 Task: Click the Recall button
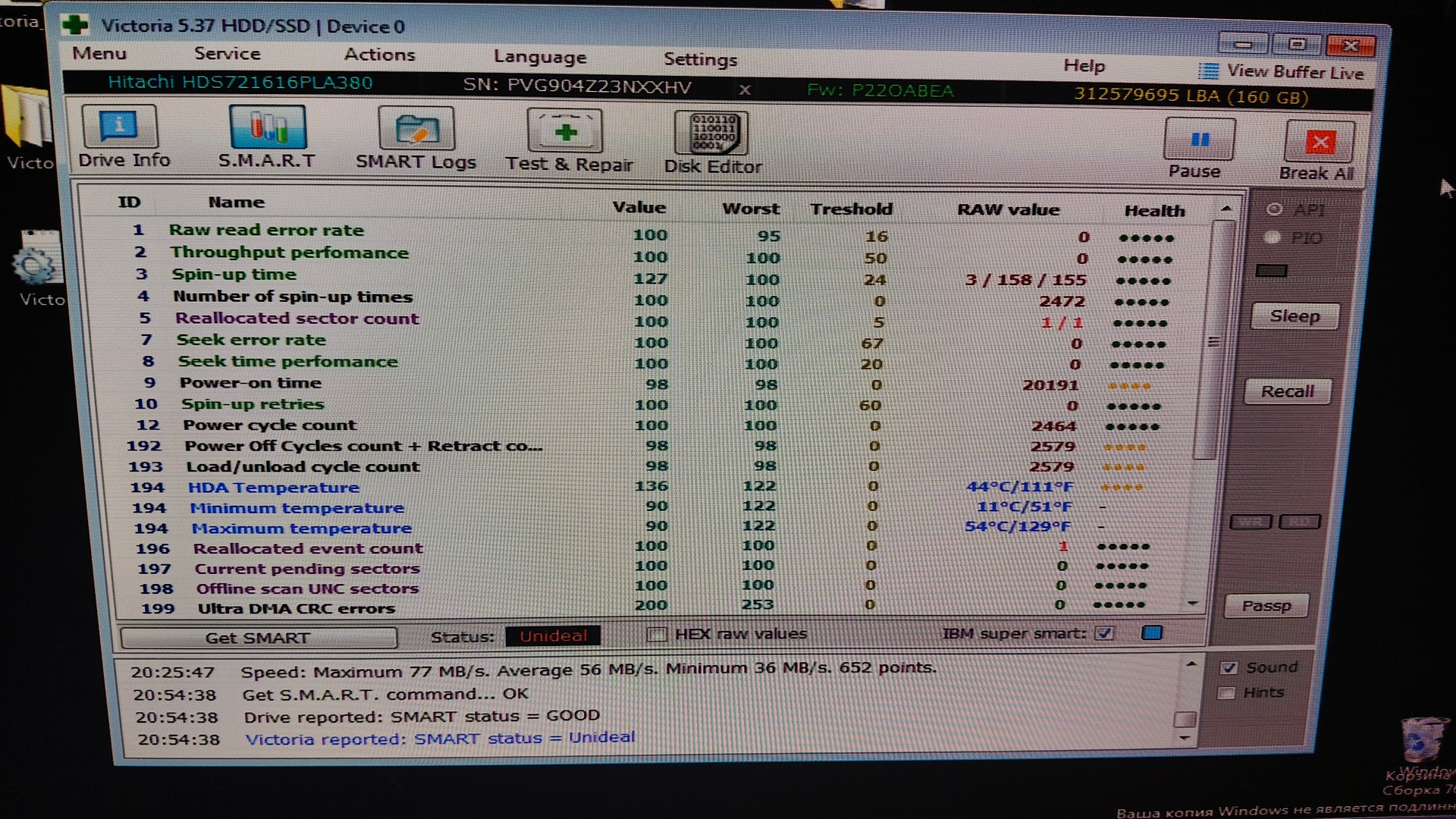point(1287,391)
